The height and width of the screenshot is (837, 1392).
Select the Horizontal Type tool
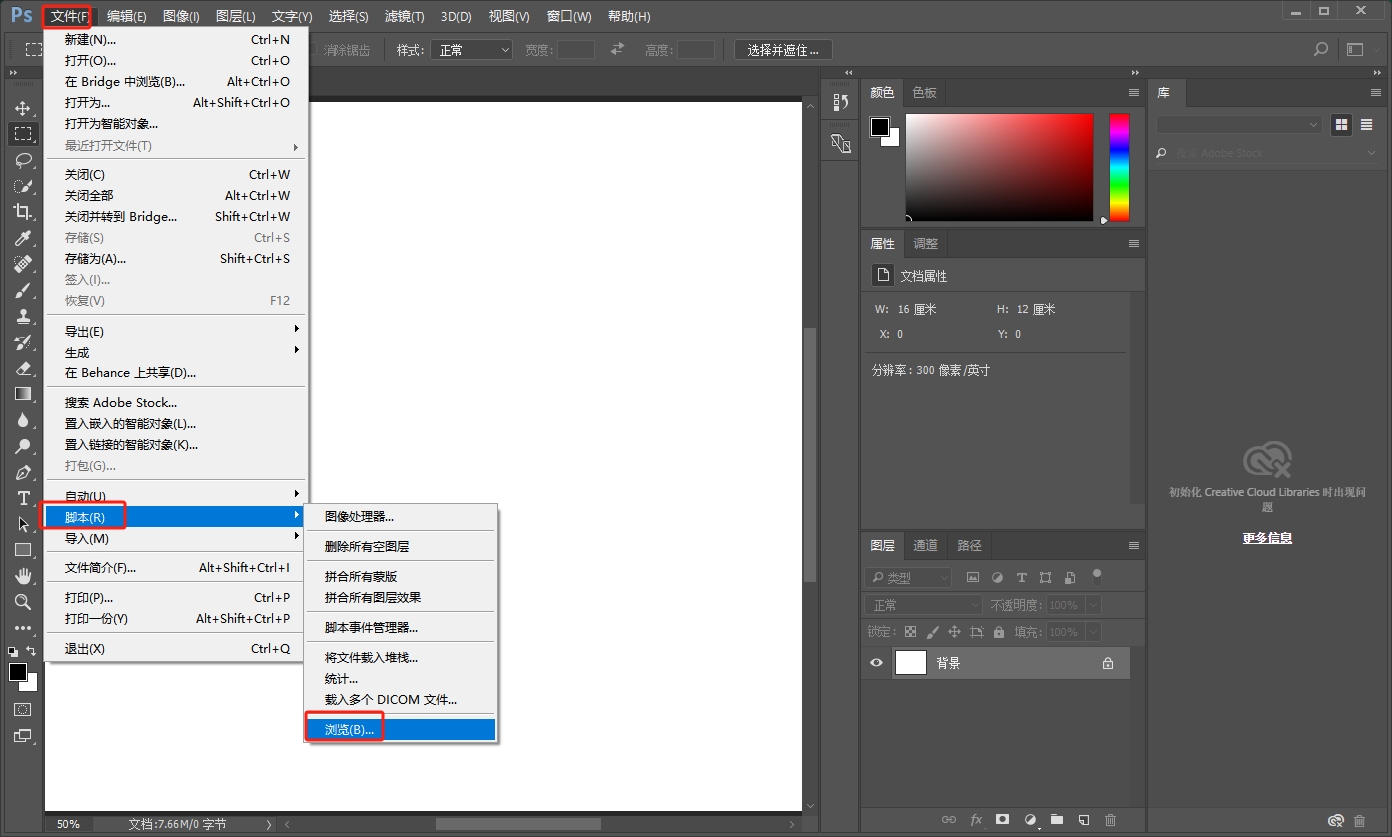(x=23, y=498)
